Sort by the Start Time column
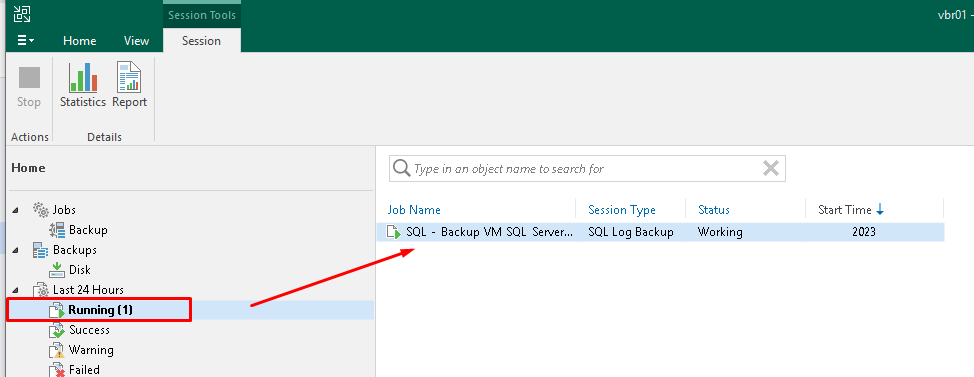 (x=845, y=210)
